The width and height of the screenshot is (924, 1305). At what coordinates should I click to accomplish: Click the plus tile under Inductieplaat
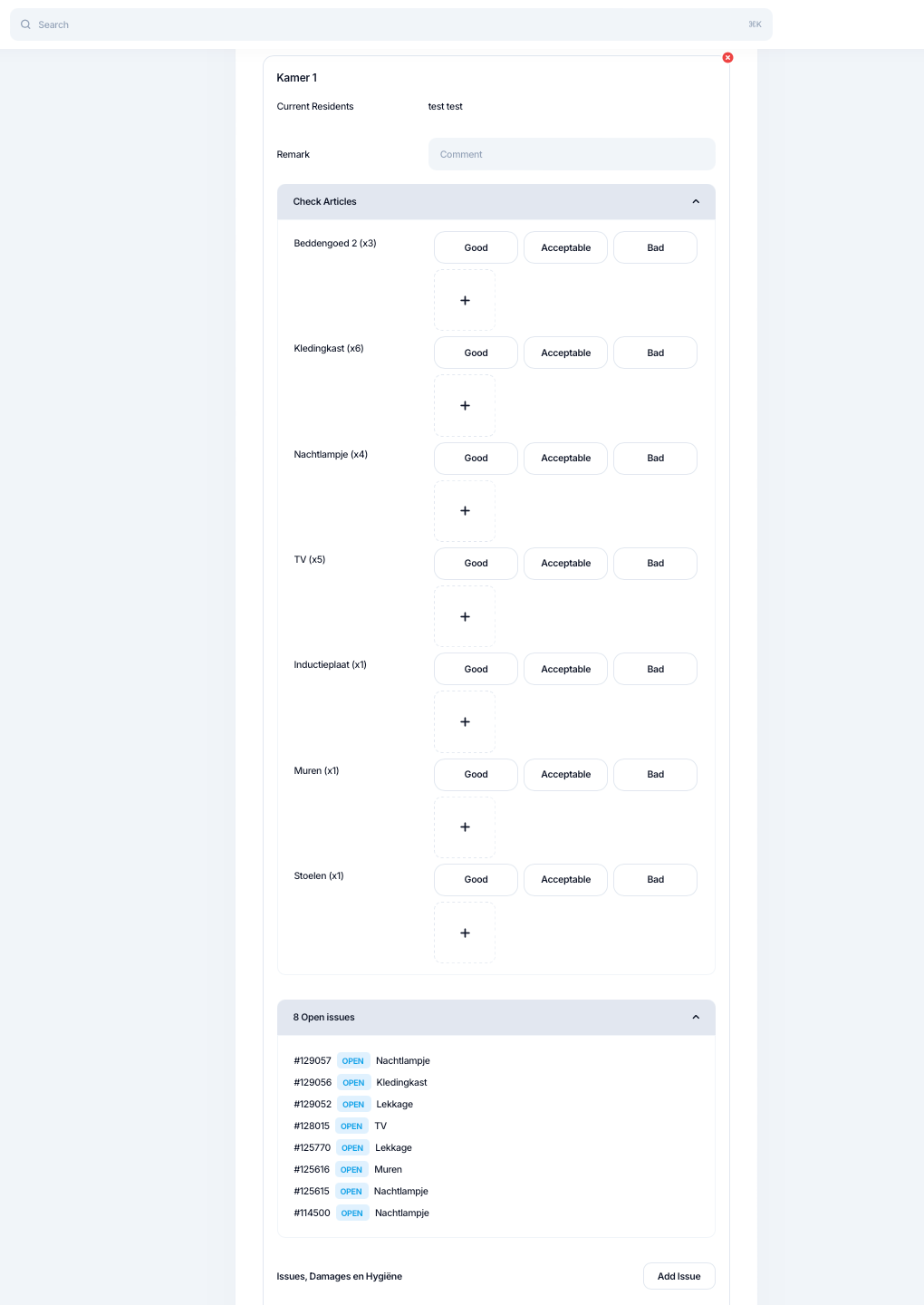point(465,721)
